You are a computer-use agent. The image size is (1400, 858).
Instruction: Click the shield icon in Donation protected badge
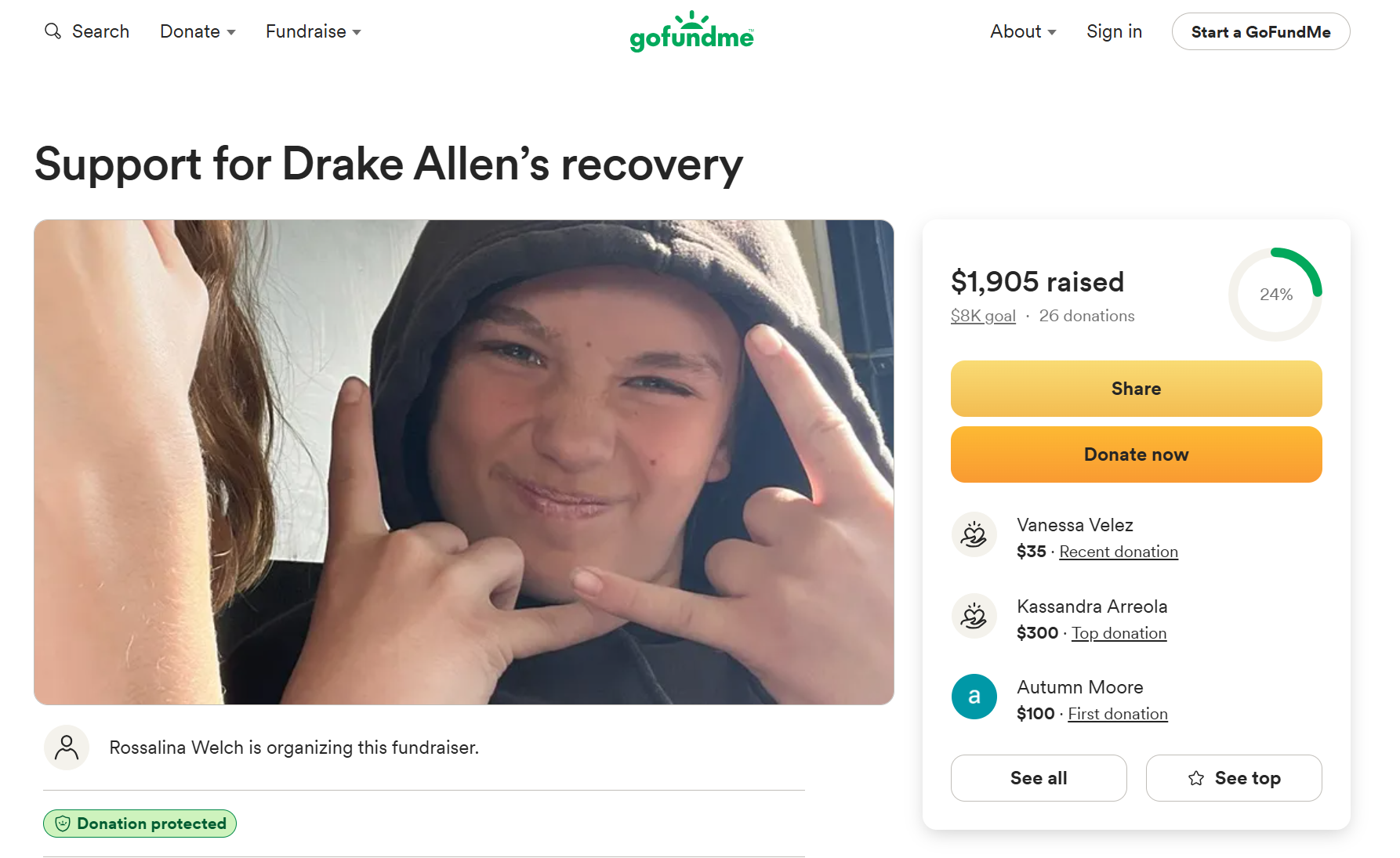pyautogui.click(x=63, y=824)
